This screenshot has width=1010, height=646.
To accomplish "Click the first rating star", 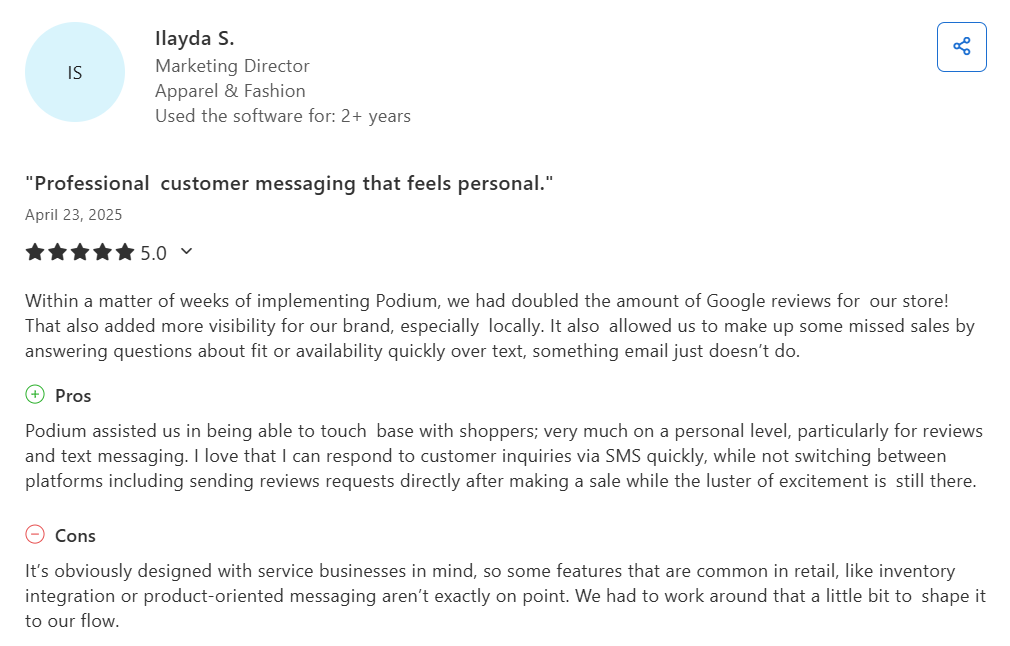I will click(x=35, y=252).
